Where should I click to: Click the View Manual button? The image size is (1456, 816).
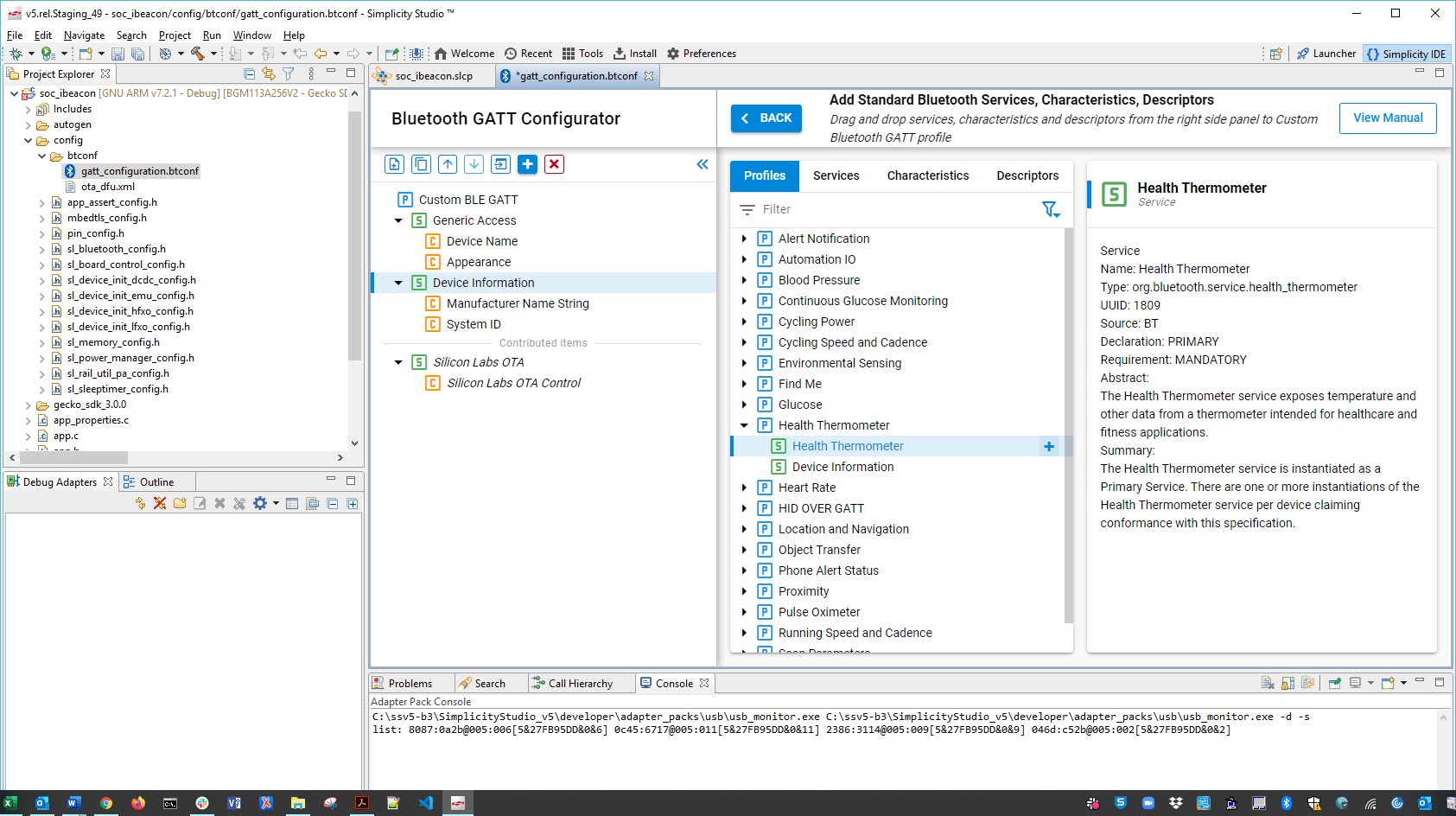1388,118
